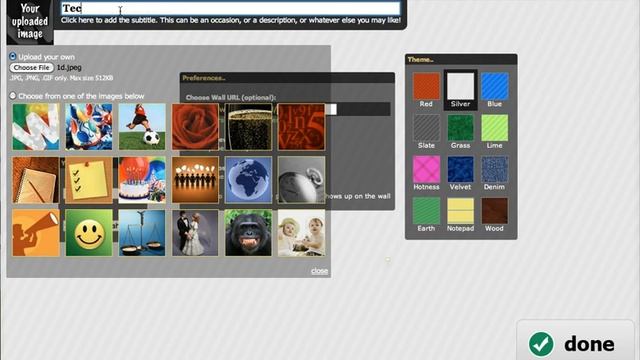Pick the yellow smiley face image
The image size is (640, 360).
tap(89, 233)
